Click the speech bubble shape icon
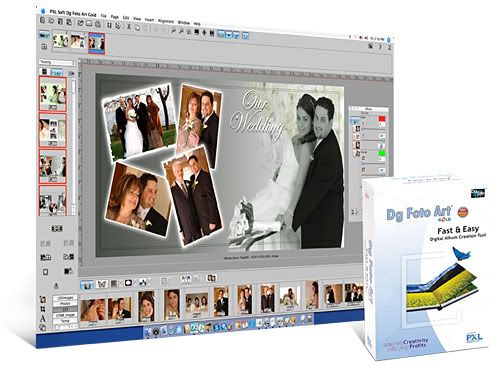The width and height of the screenshot is (500, 365). click(x=128, y=283)
